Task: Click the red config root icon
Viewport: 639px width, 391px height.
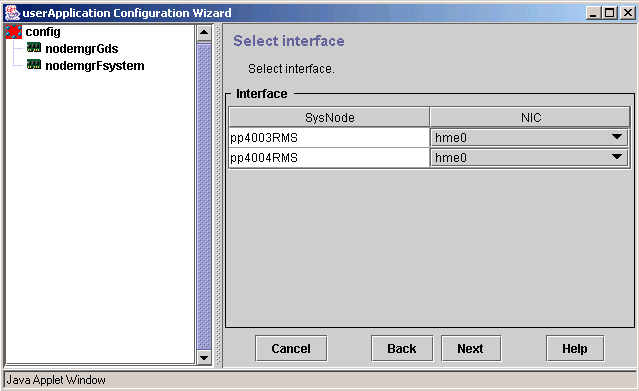Action: point(14,32)
